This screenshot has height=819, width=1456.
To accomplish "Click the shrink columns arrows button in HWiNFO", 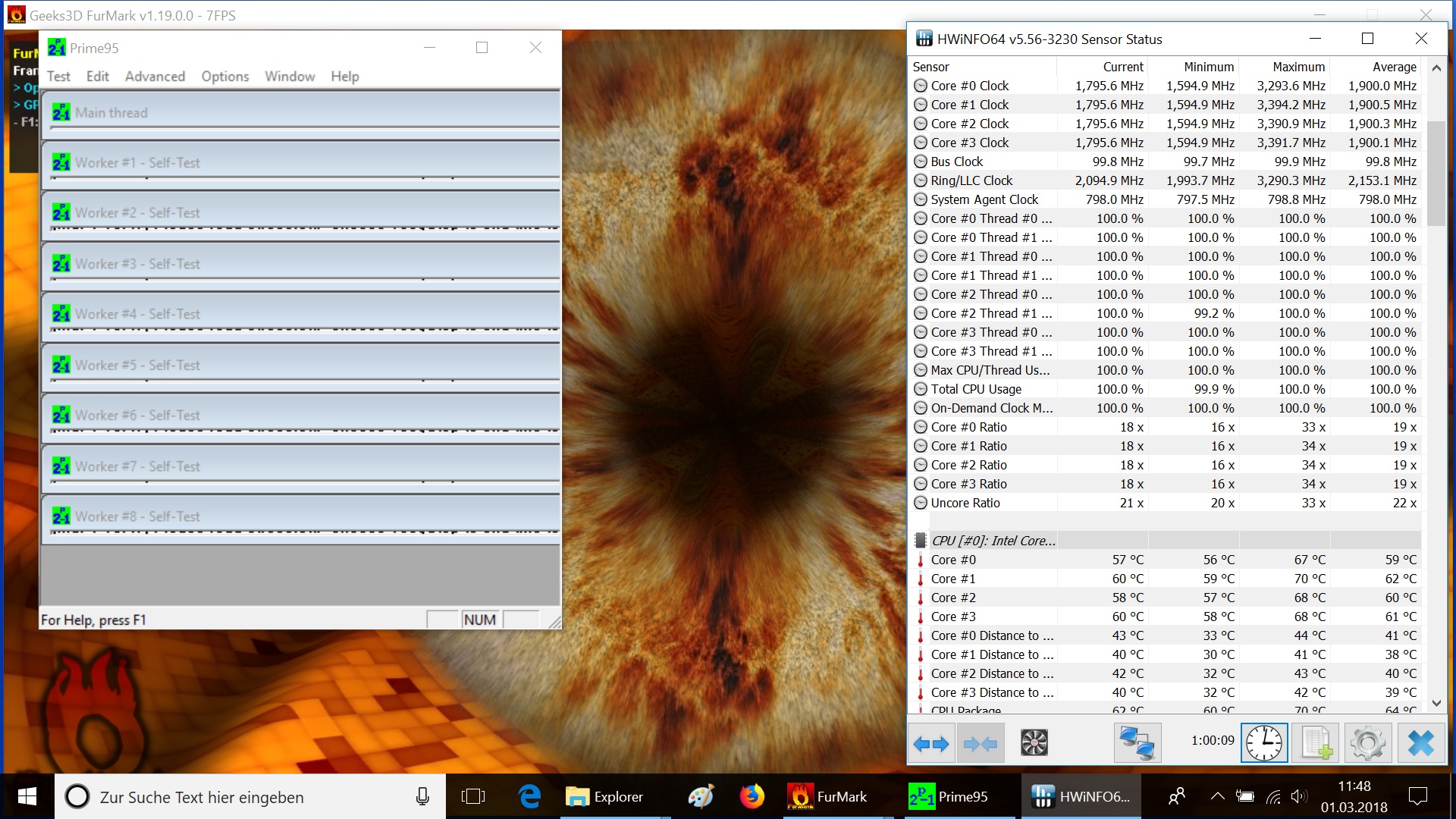I will pos(981,743).
